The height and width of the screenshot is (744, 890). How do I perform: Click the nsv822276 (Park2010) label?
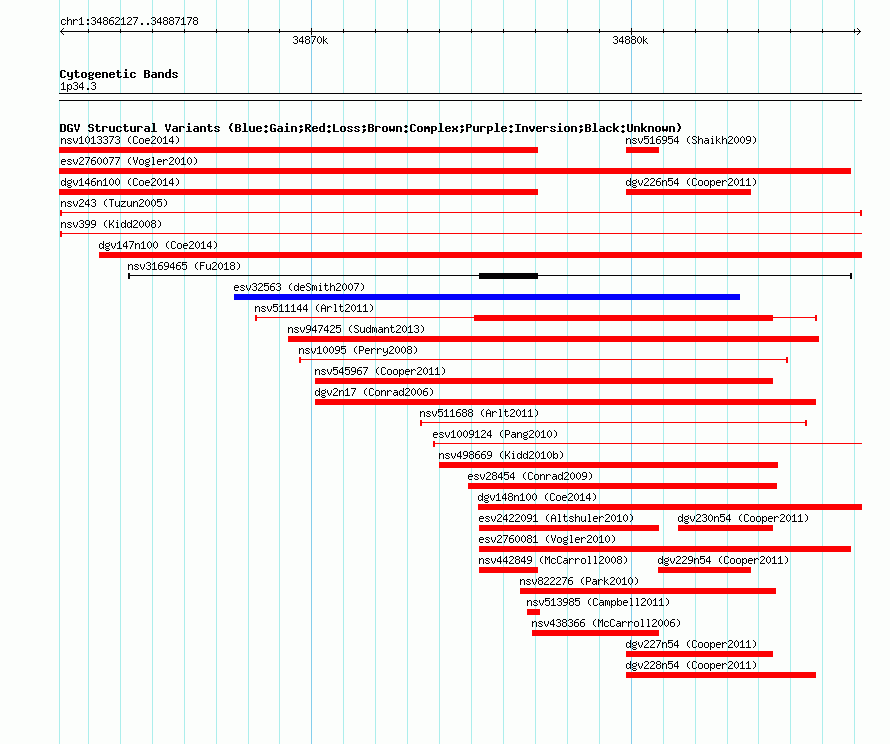(579, 581)
